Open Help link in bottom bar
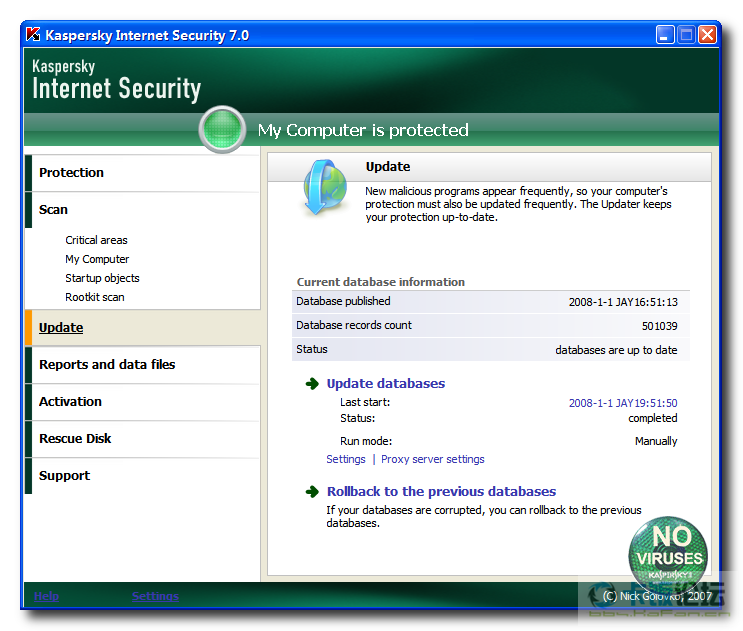The image size is (743, 631). pos(46,596)
